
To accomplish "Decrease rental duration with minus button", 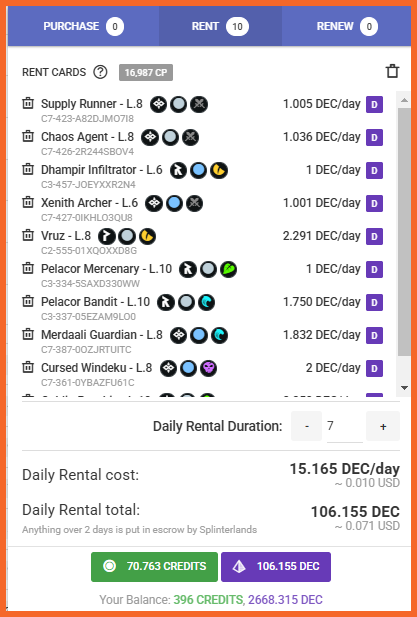I will [x=306, y=426].
